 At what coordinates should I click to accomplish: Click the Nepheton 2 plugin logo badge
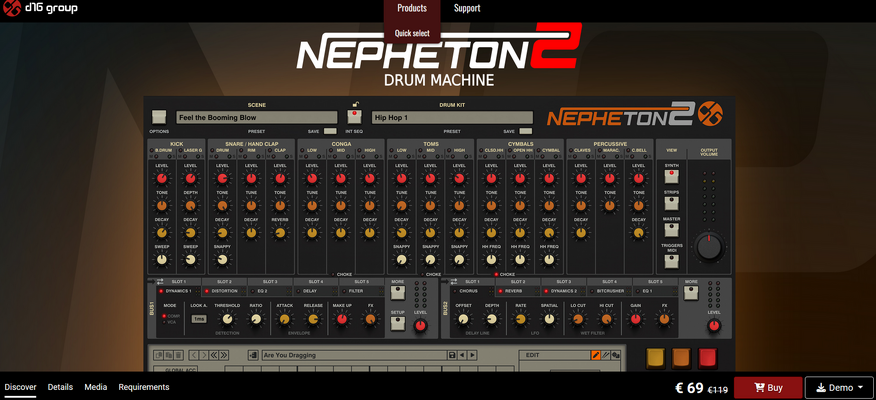711,114
